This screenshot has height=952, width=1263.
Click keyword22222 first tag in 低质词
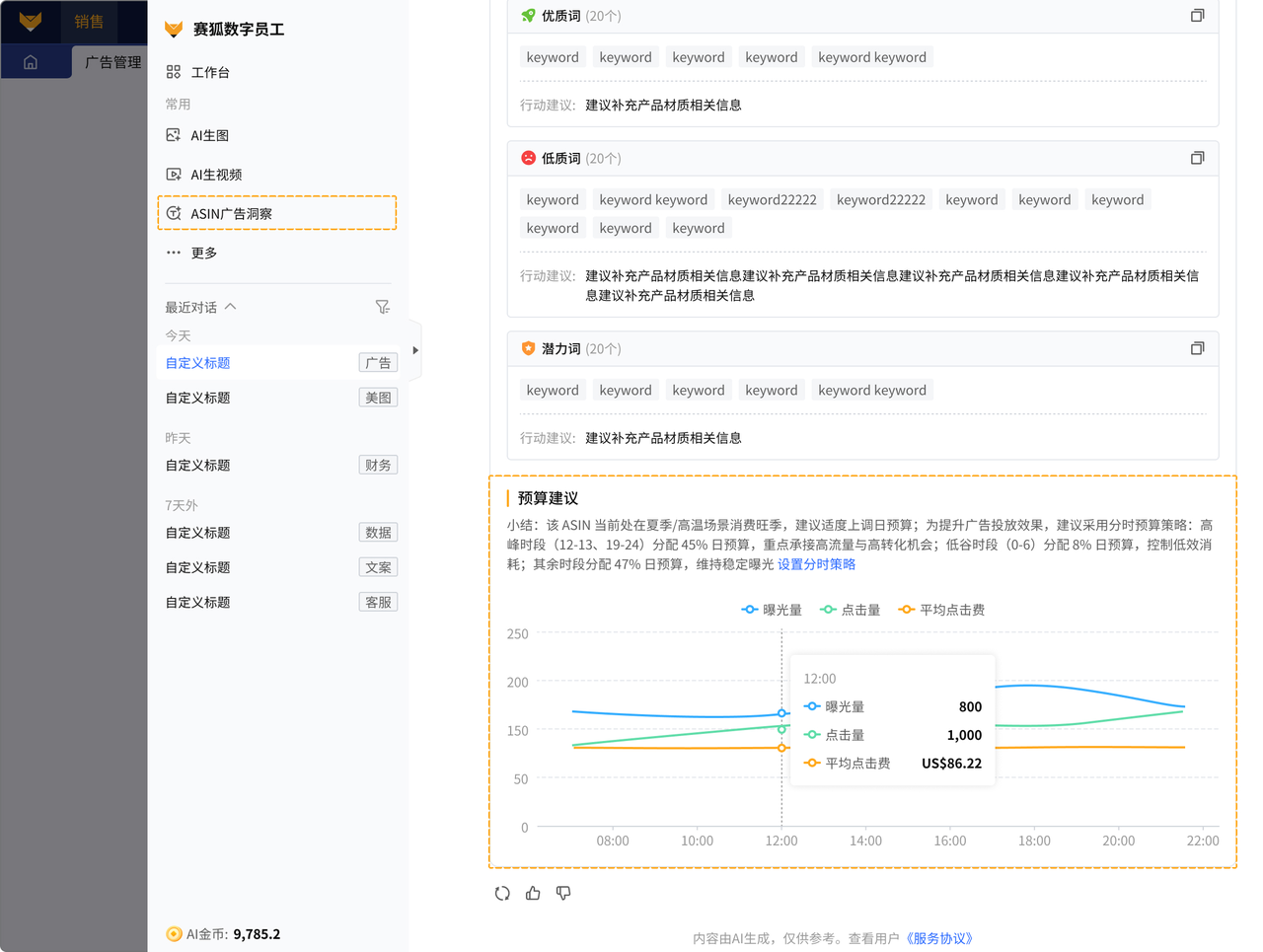pos(772,199)
